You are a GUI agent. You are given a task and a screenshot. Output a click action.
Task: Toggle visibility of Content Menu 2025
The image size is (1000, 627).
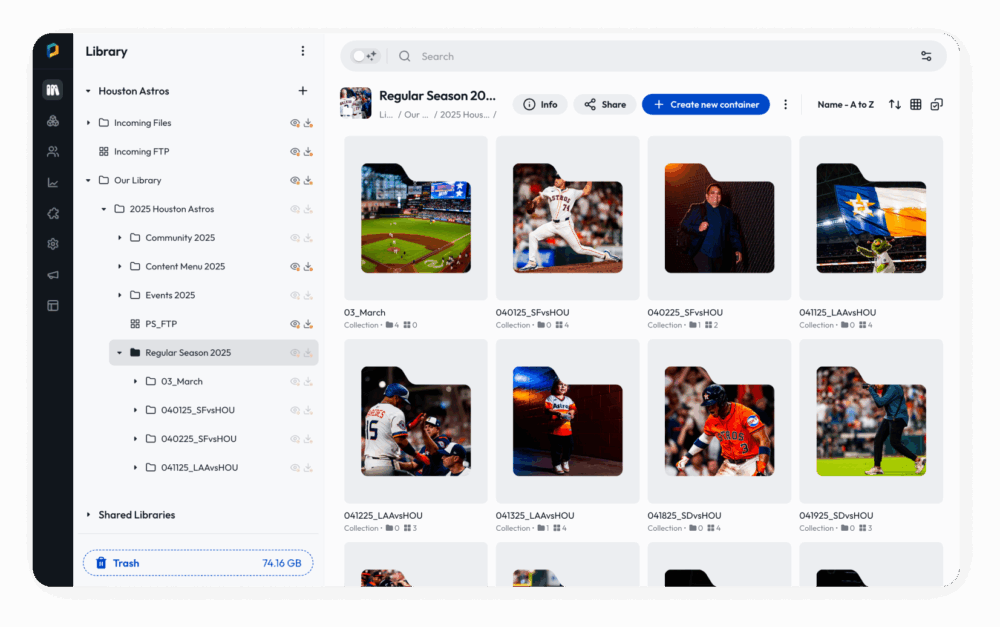coord(295,267)
